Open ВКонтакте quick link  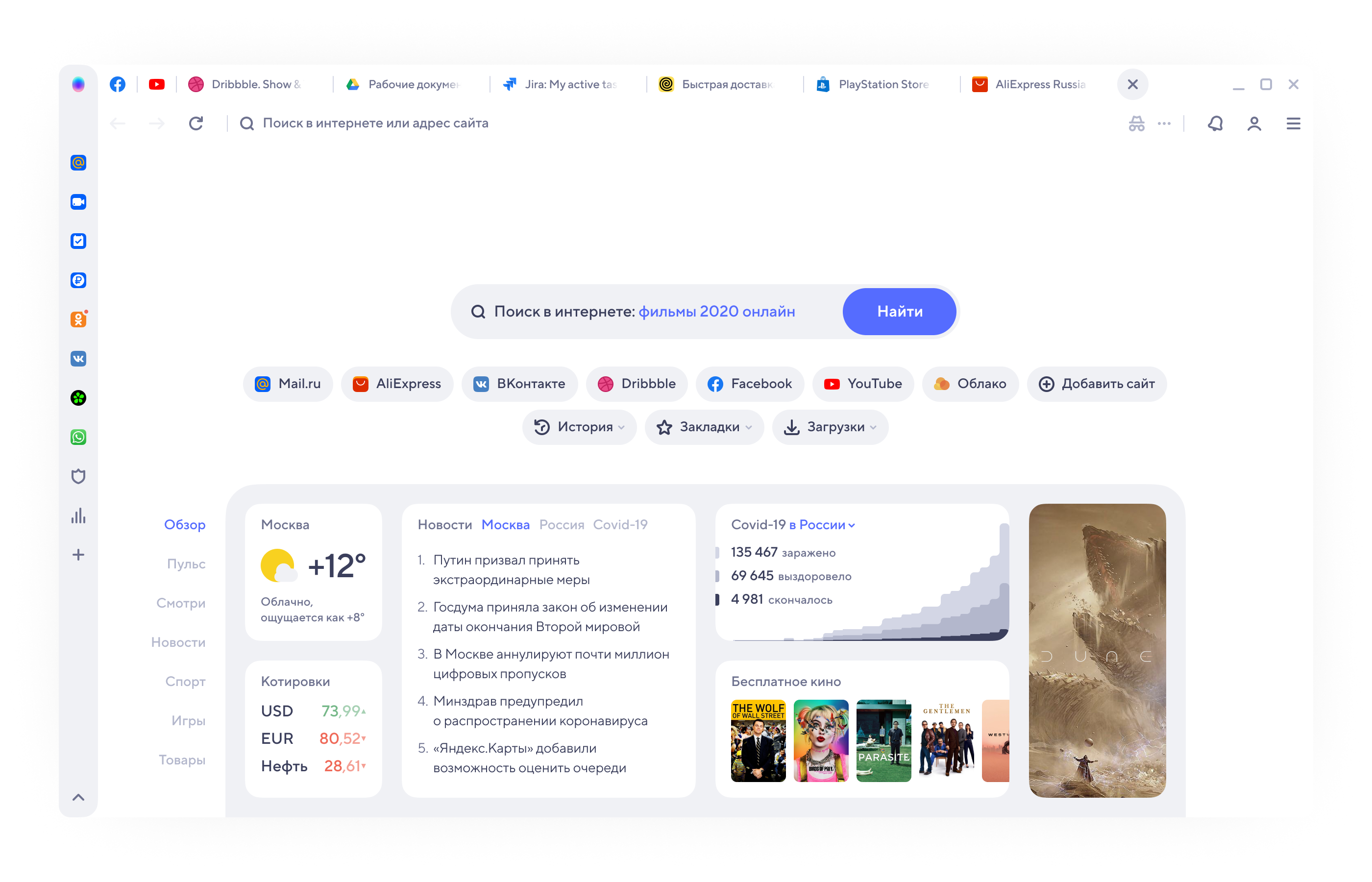tap(519, 384)
